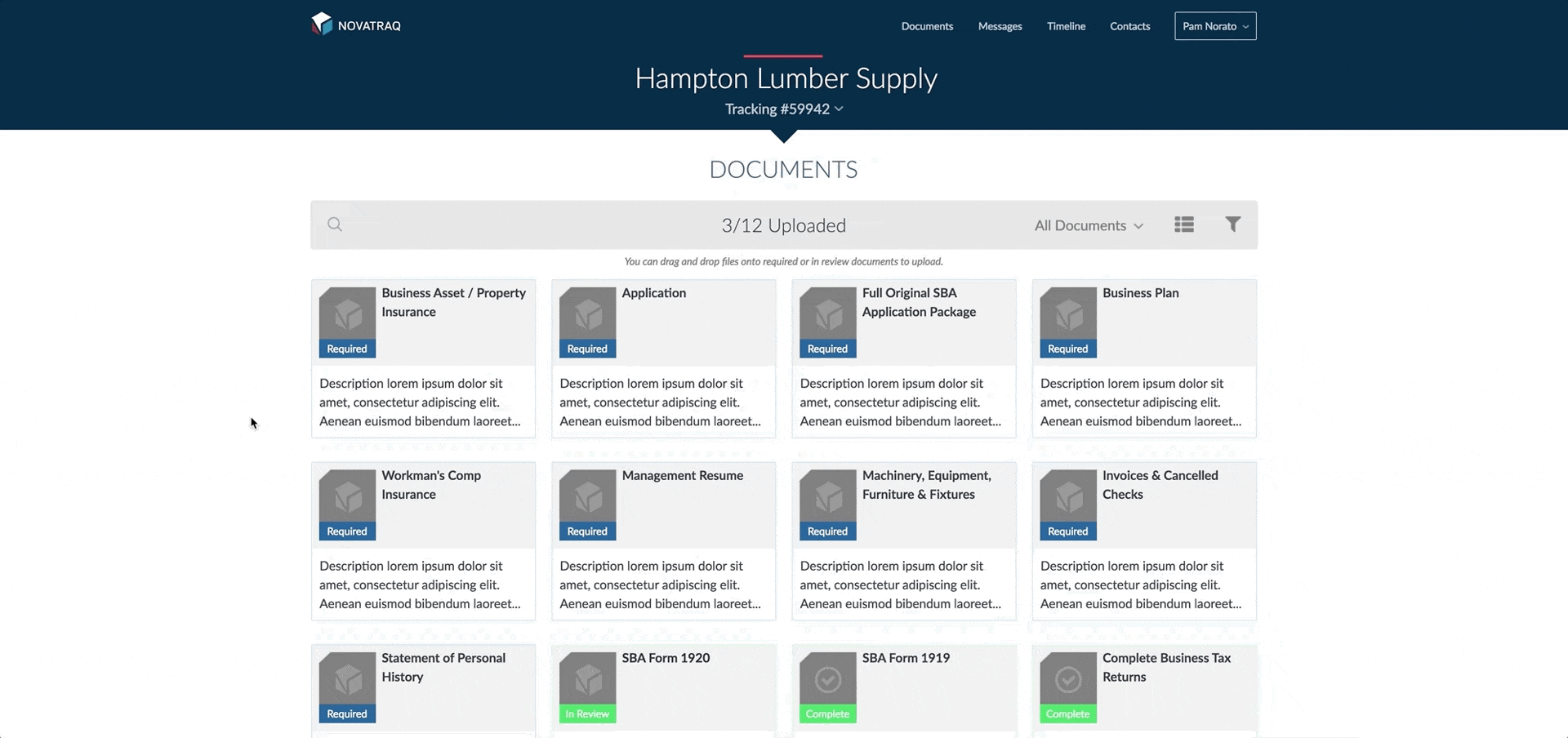Click description of Machinery, Equipment card
The image size is (1568, 738).
[901, 585]
